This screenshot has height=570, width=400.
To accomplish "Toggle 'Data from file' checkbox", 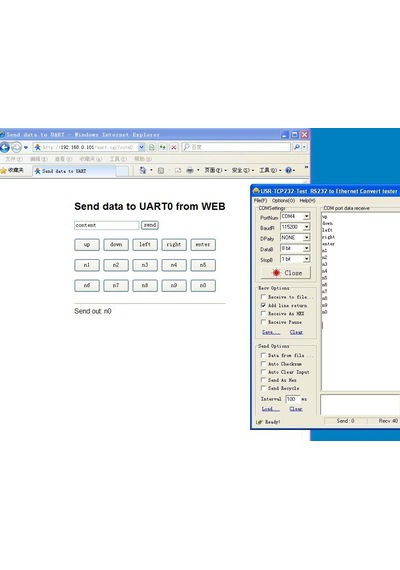I will click(x=263, y=355).
